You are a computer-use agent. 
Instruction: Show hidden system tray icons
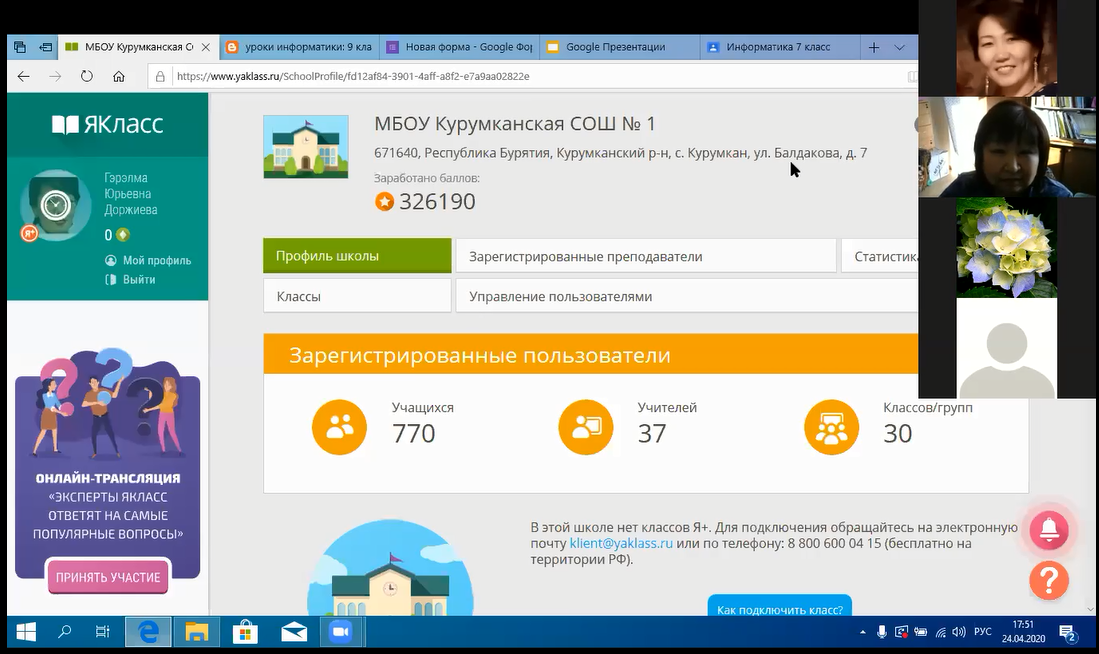coord(863,632)
